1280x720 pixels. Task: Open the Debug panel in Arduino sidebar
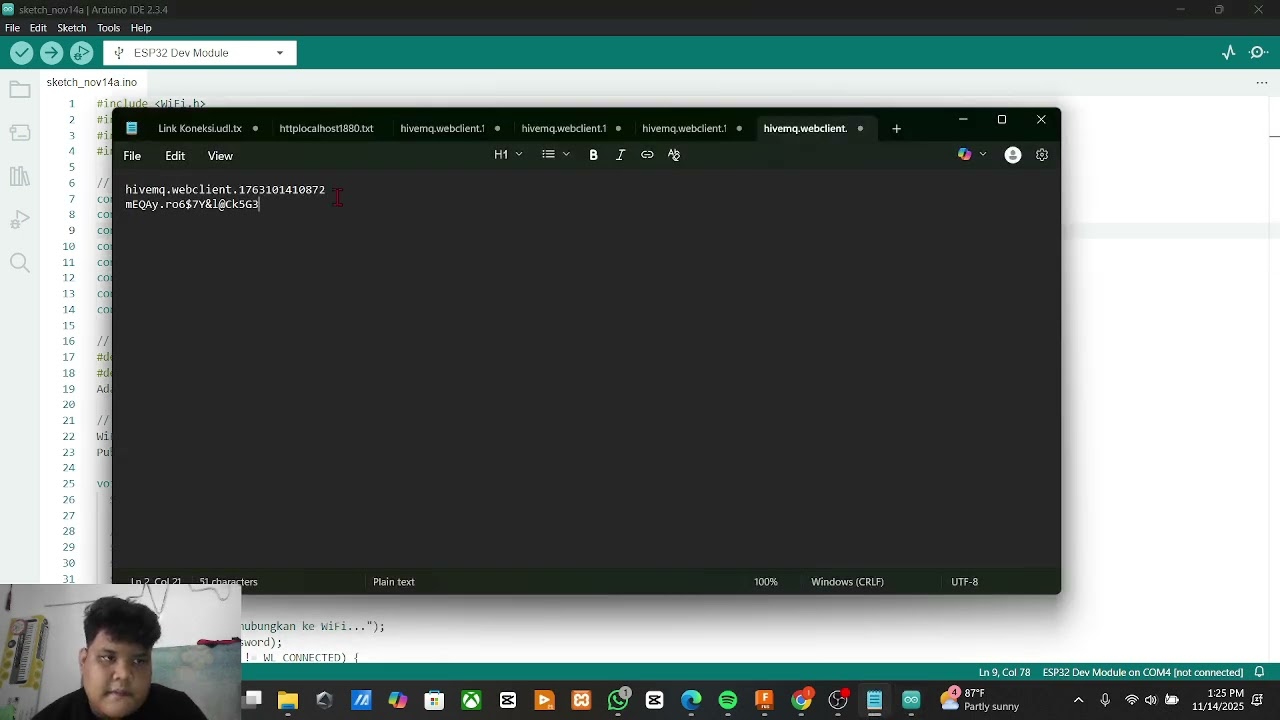19,220
